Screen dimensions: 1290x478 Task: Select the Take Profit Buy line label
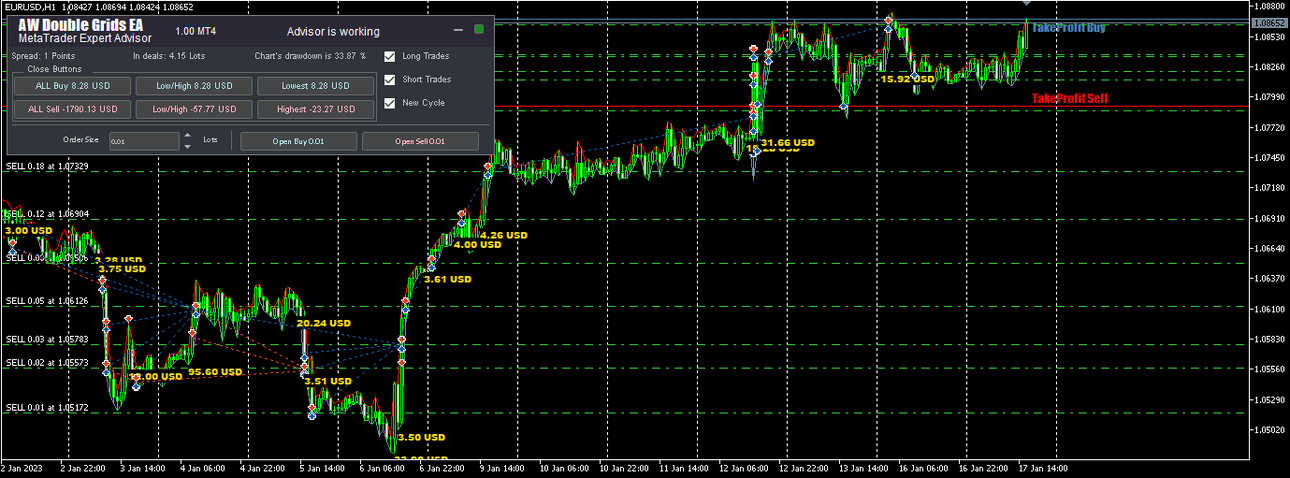click(1069, 29)
